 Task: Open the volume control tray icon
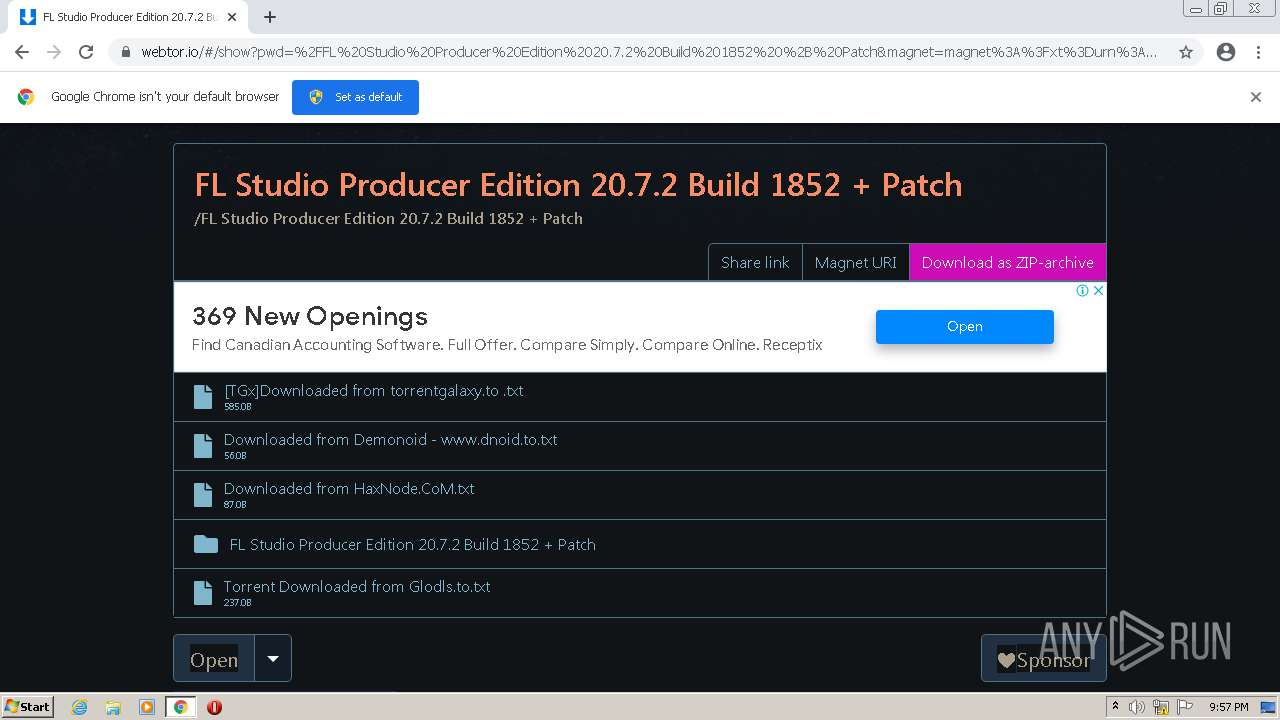point(1137,707)
